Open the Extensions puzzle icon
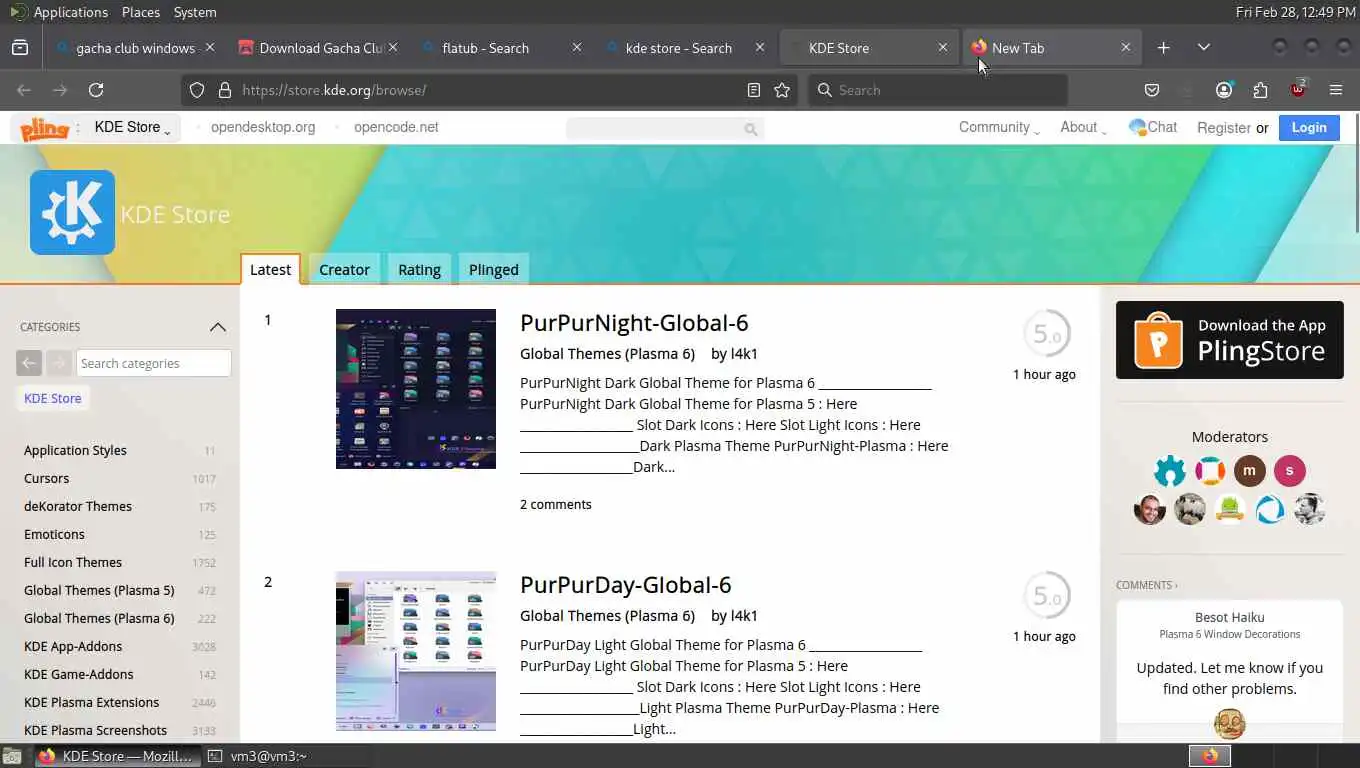Screen dimensions: 1360x768 (1260, 90)
